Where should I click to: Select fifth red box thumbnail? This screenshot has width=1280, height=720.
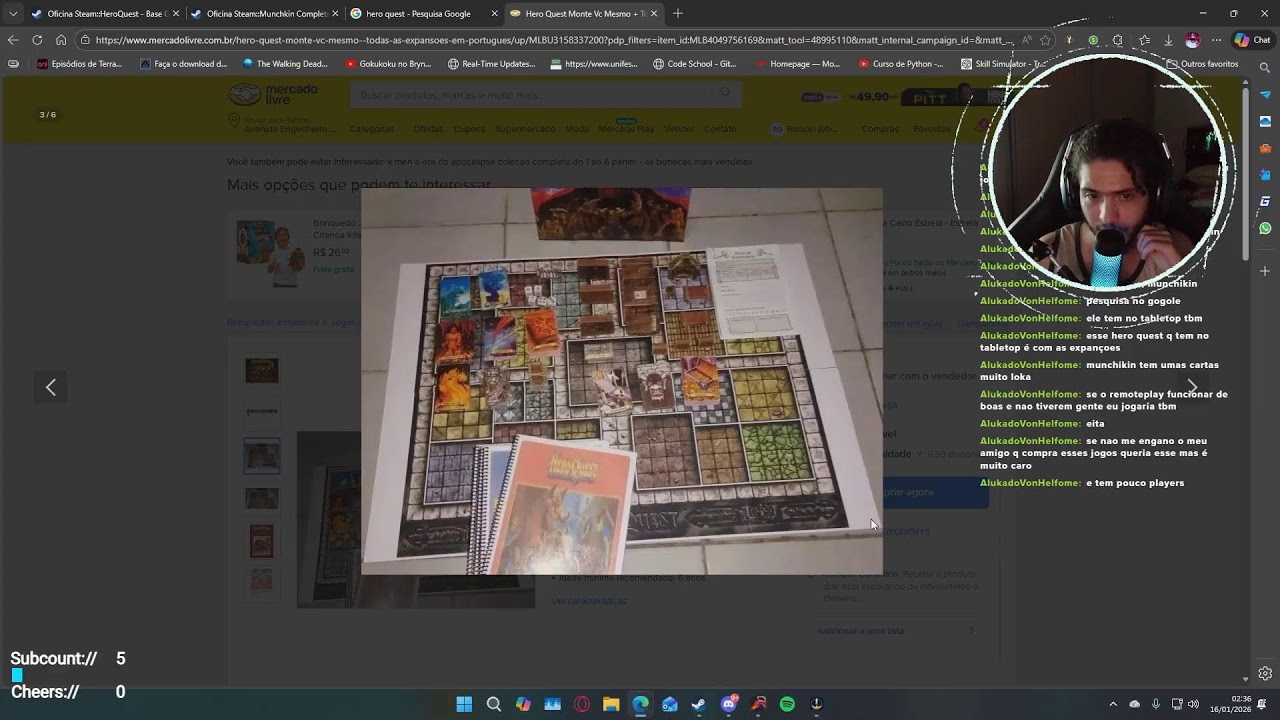coord(262,541)
